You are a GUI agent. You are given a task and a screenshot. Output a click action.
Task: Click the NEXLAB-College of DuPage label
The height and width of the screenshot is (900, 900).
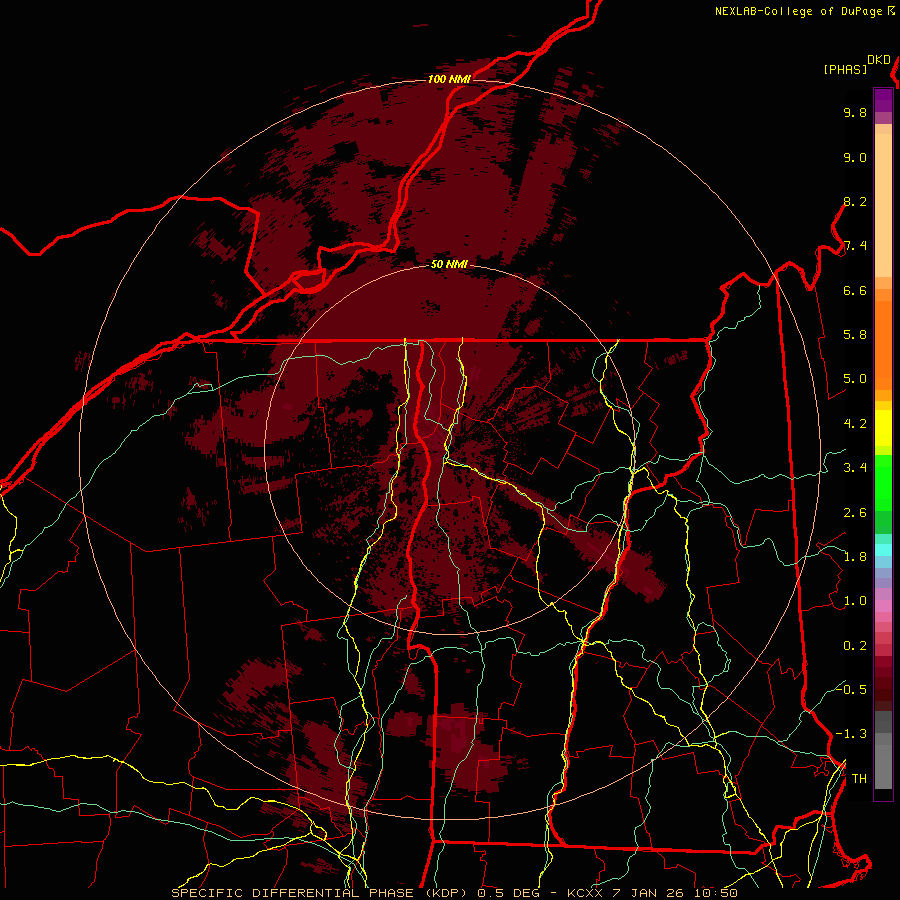pos(798,11)
